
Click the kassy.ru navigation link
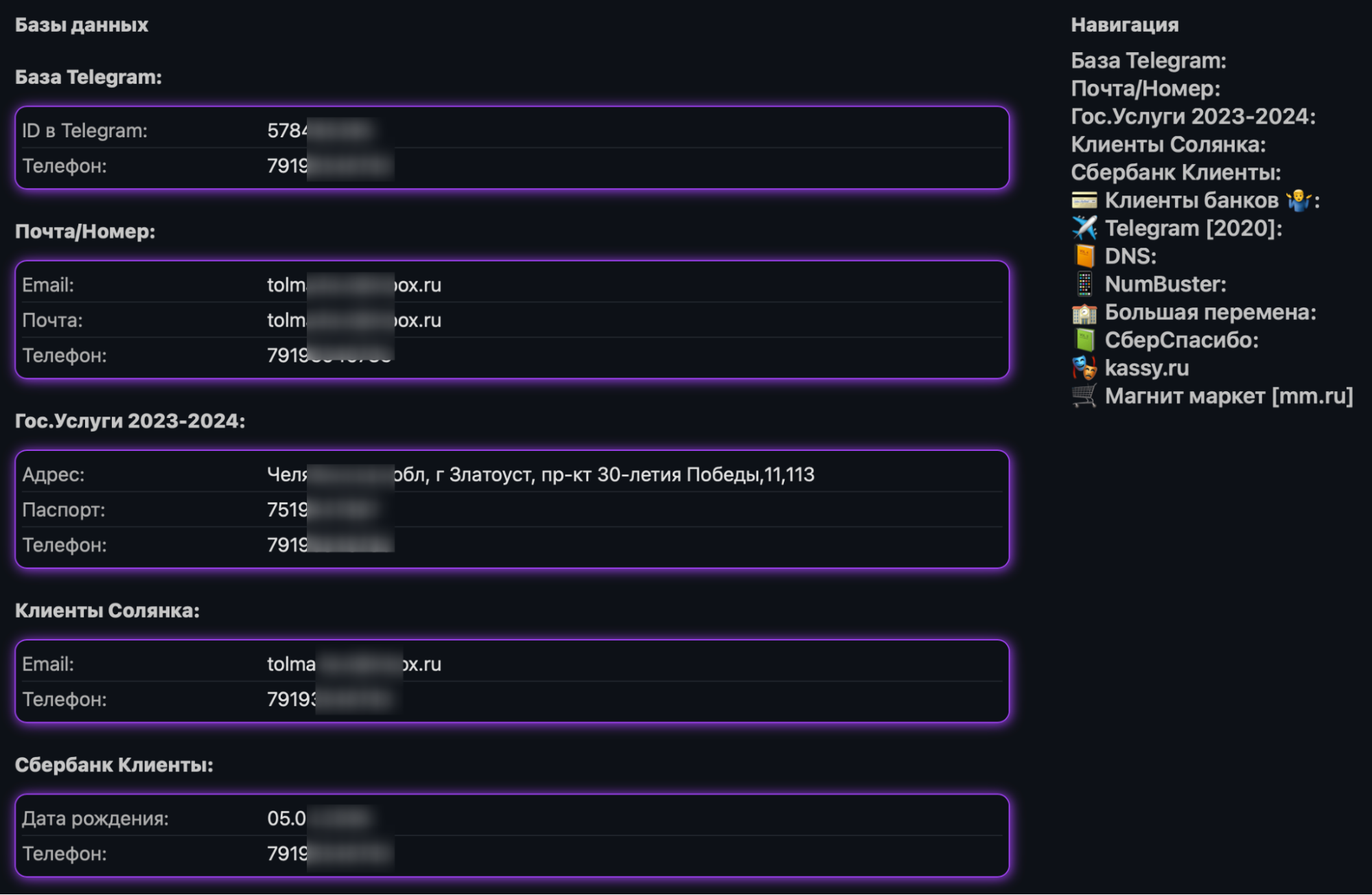[1147, 369]
